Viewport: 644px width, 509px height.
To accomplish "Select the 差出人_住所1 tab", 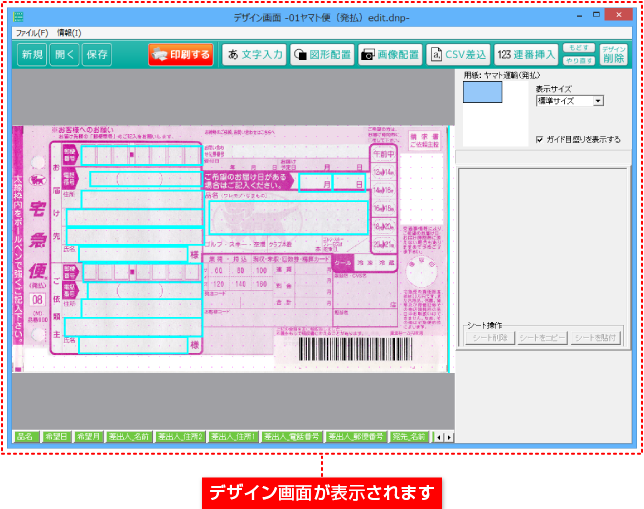I will coord(233,437).
